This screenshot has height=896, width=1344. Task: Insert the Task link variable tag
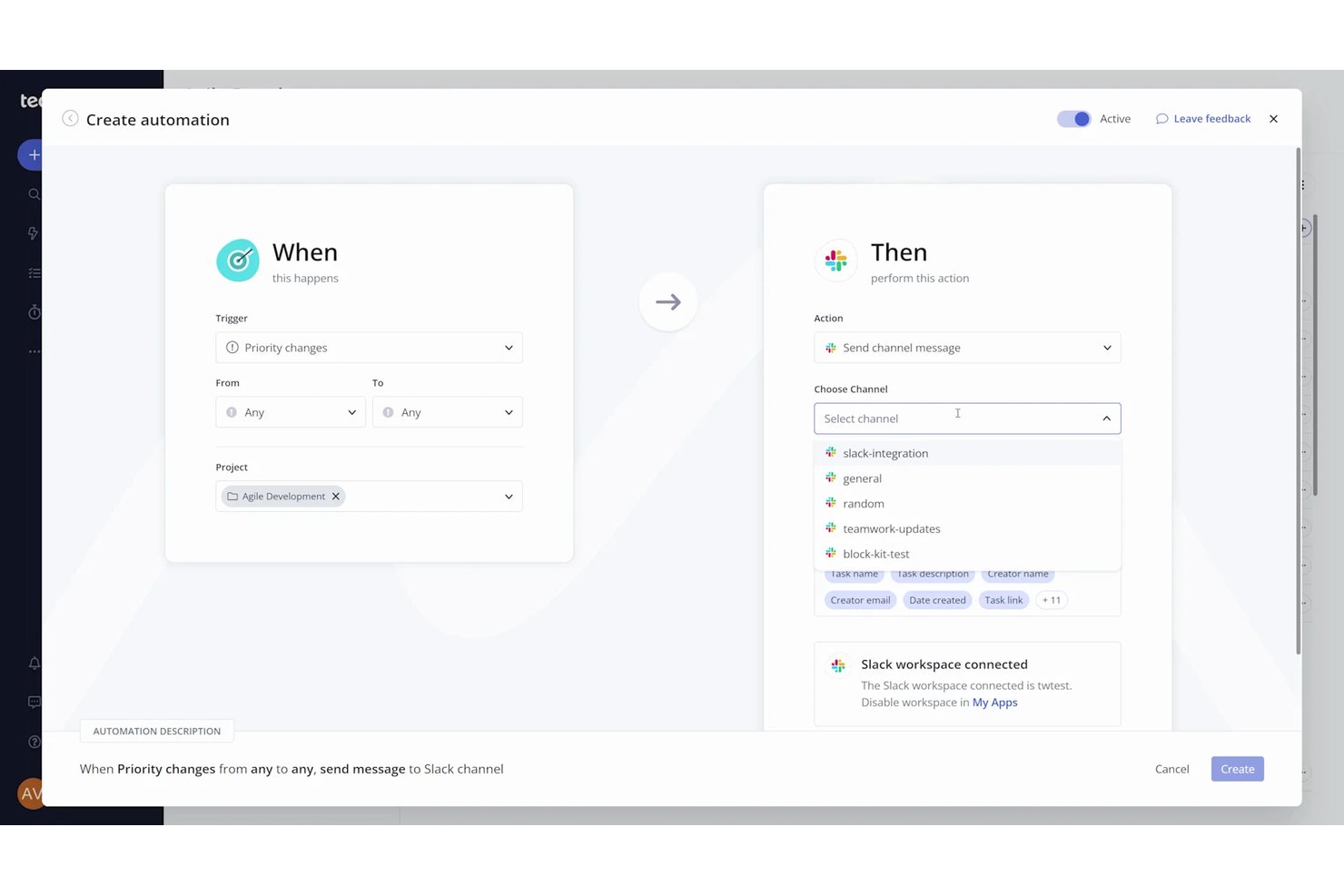(x=1003, y=600)
